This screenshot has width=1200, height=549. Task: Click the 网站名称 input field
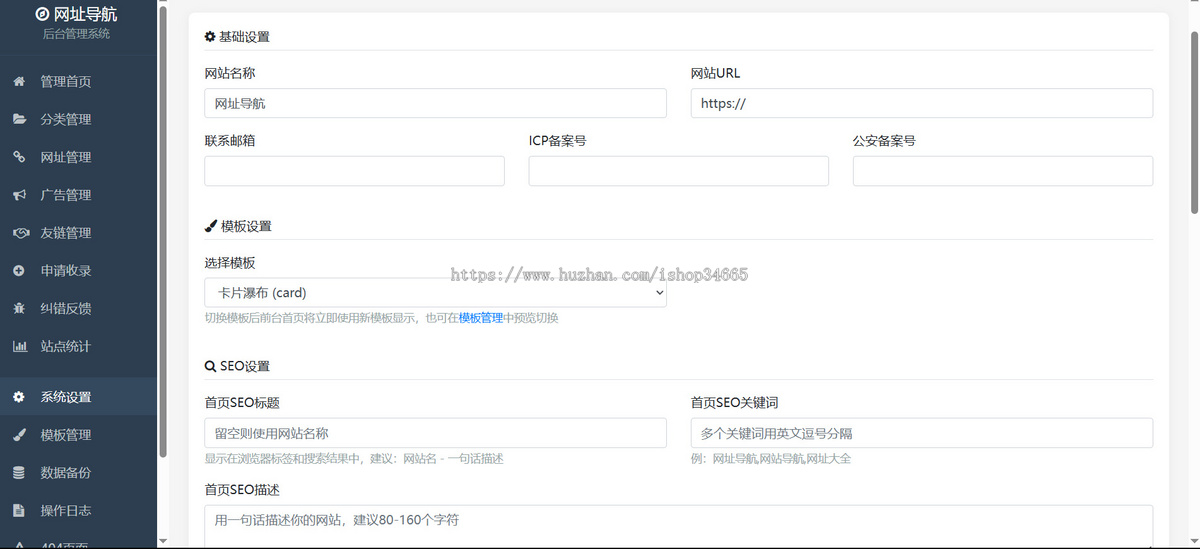point(435,103)
